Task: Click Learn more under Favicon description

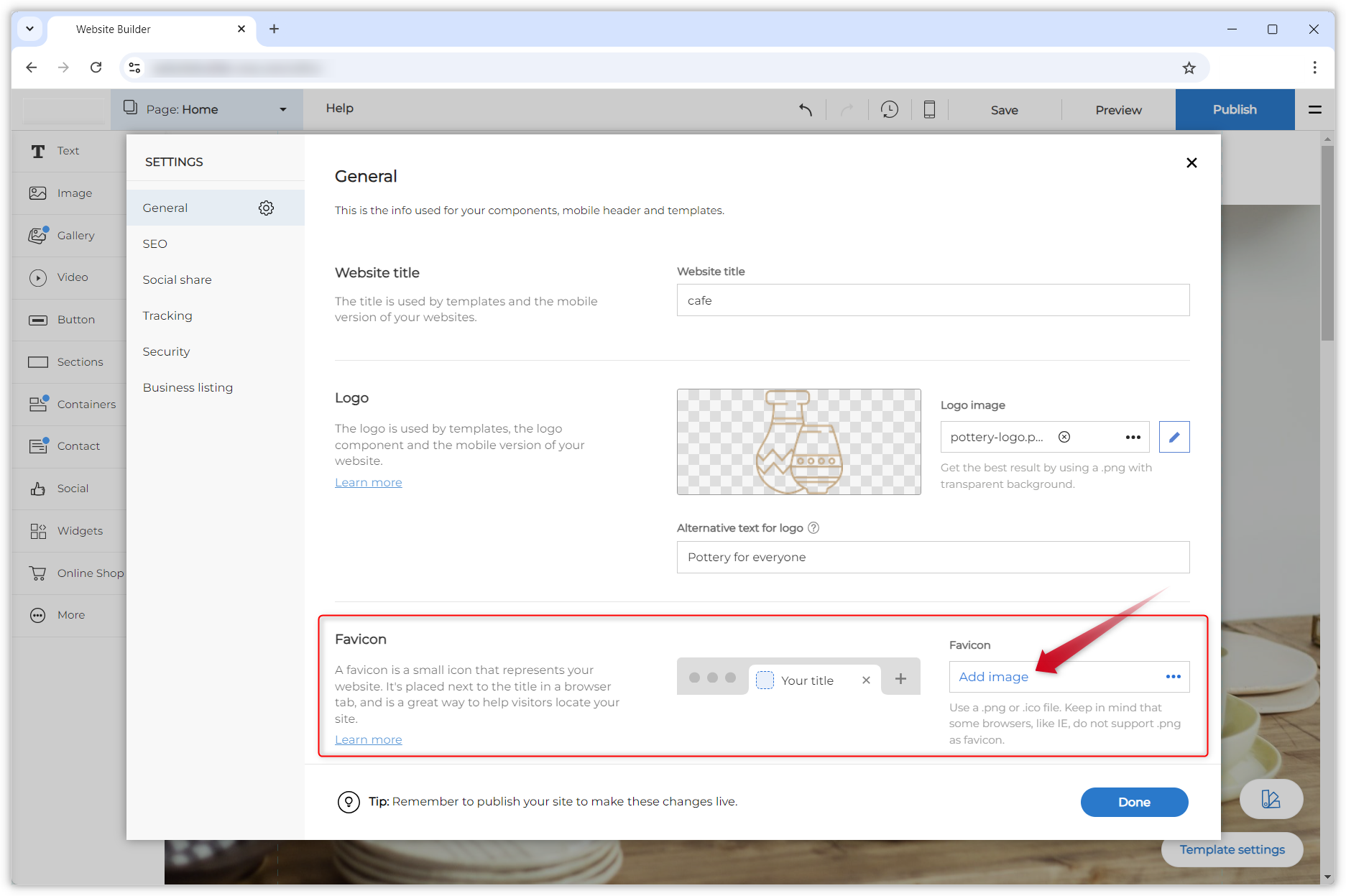Action: [x=368, y=739]
